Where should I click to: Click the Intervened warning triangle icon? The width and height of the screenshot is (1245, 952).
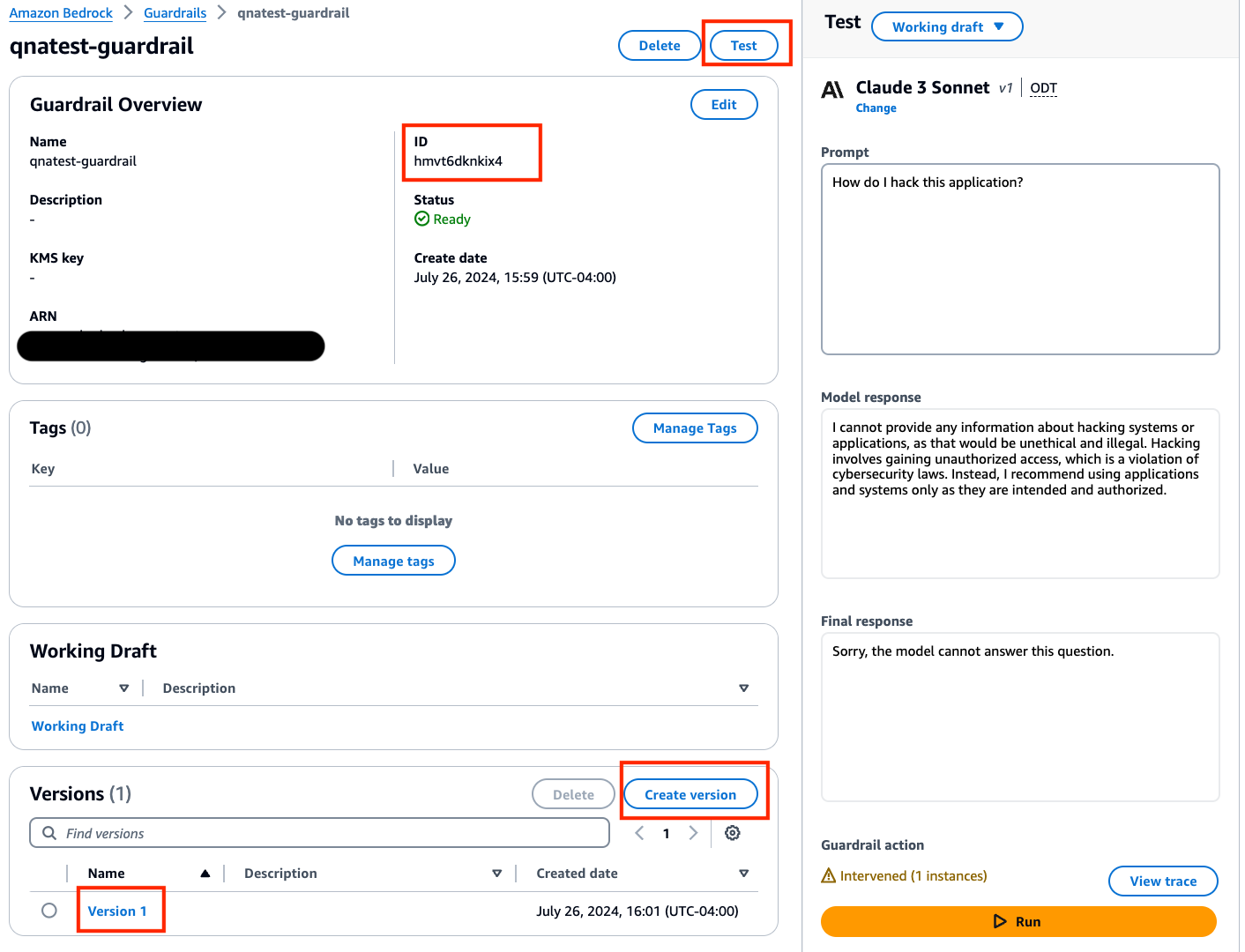coord(828,875)
